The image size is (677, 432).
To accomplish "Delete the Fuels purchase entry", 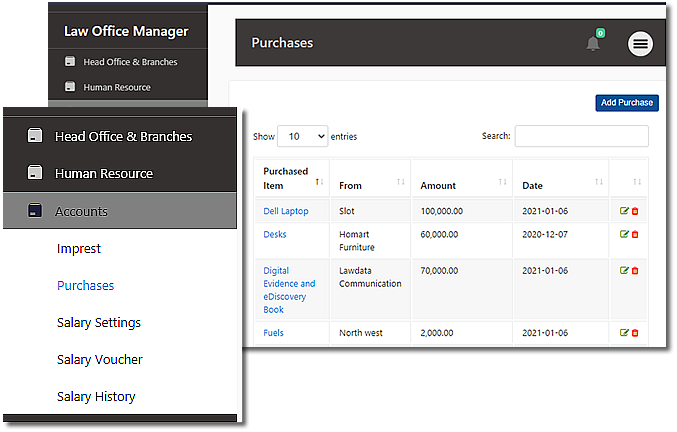I will point(635,332).
